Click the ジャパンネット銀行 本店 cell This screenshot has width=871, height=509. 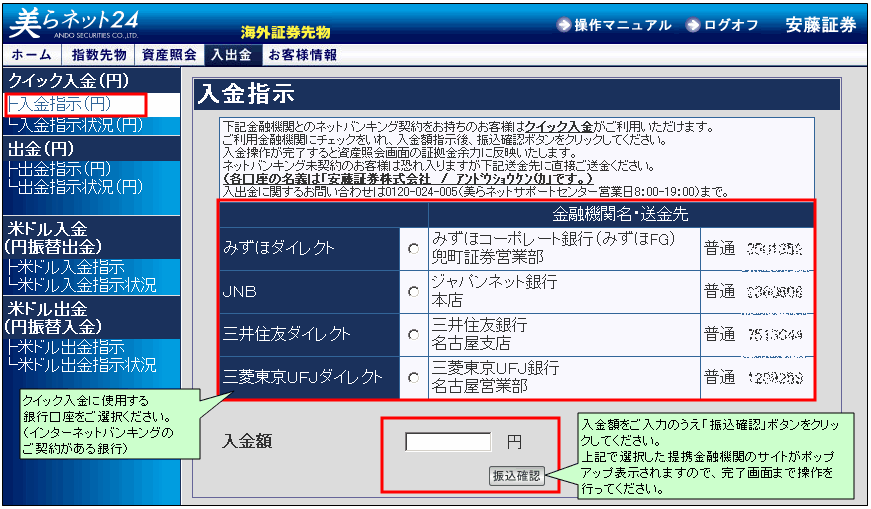[x=564, y=291]
